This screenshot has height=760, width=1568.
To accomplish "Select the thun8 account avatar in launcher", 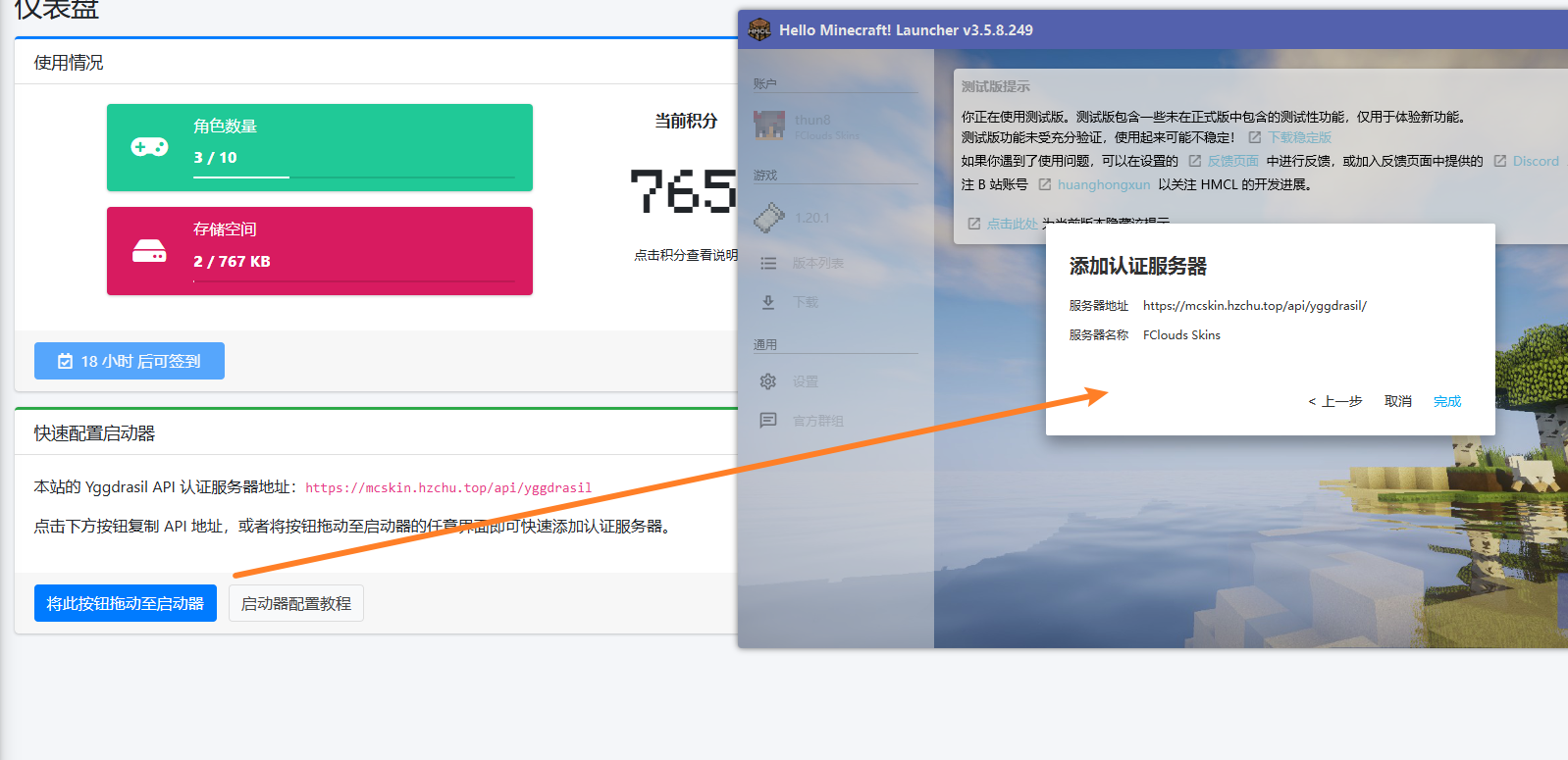I will tap(769, 126).
